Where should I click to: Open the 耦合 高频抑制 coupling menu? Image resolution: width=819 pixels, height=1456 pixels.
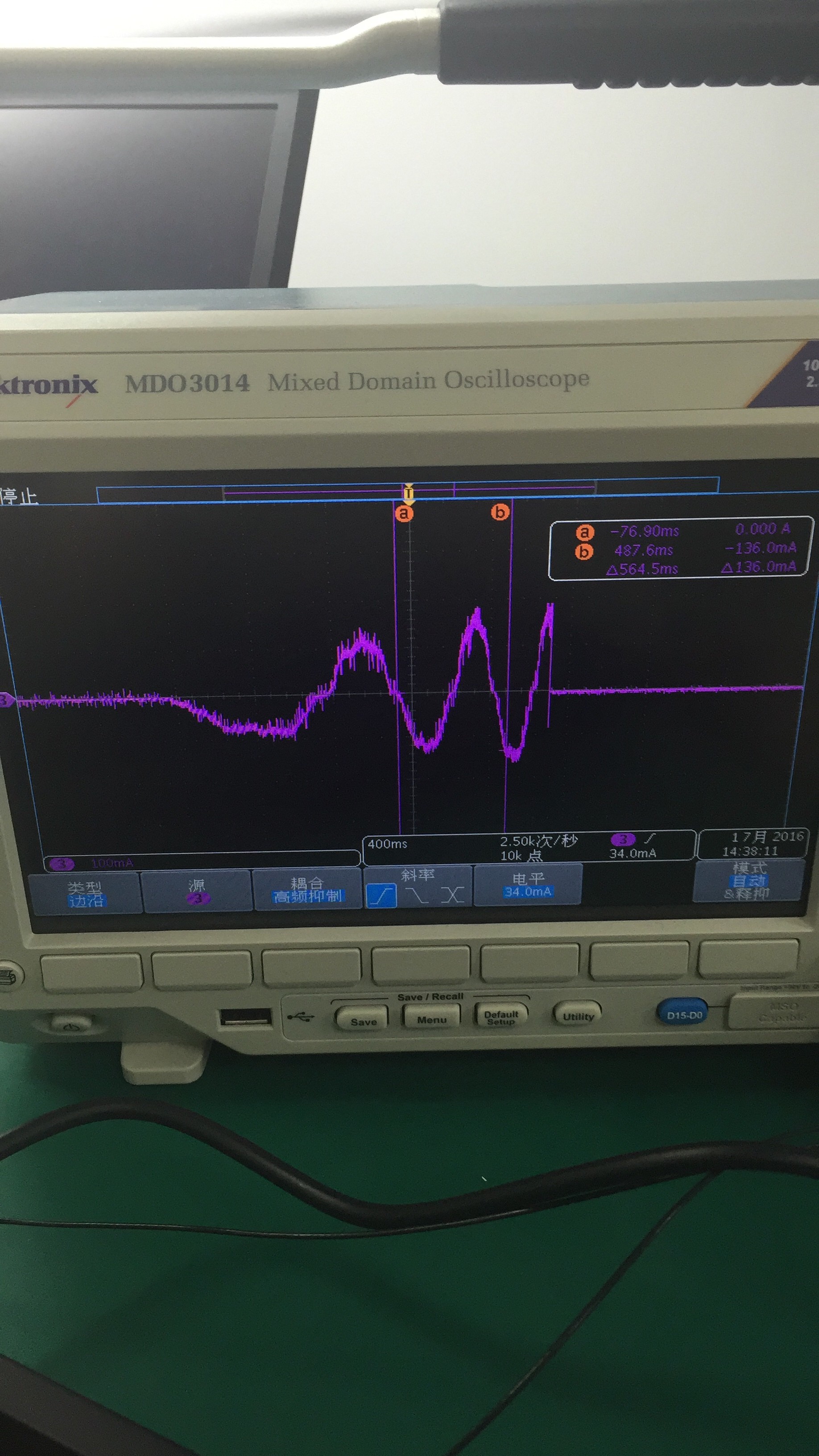click(x=307, y=889)
